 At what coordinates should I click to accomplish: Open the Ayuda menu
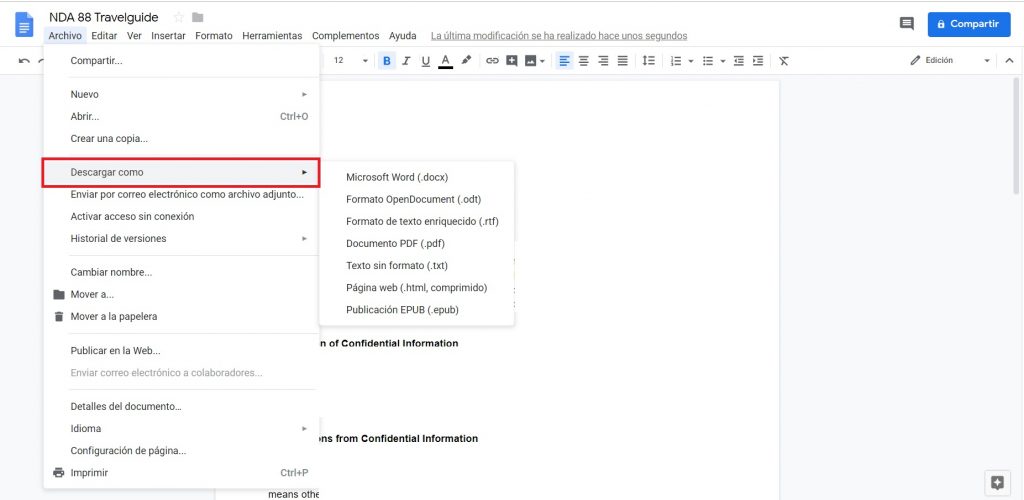[x=403, y=36]
